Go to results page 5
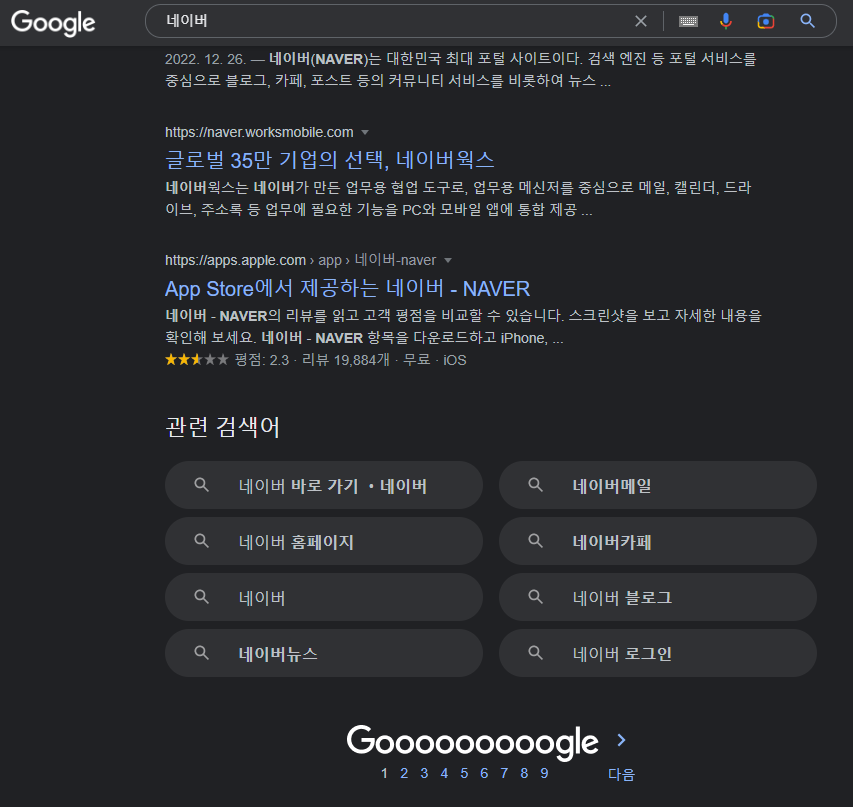Screen dimensions: 853x807 (464, 773)
